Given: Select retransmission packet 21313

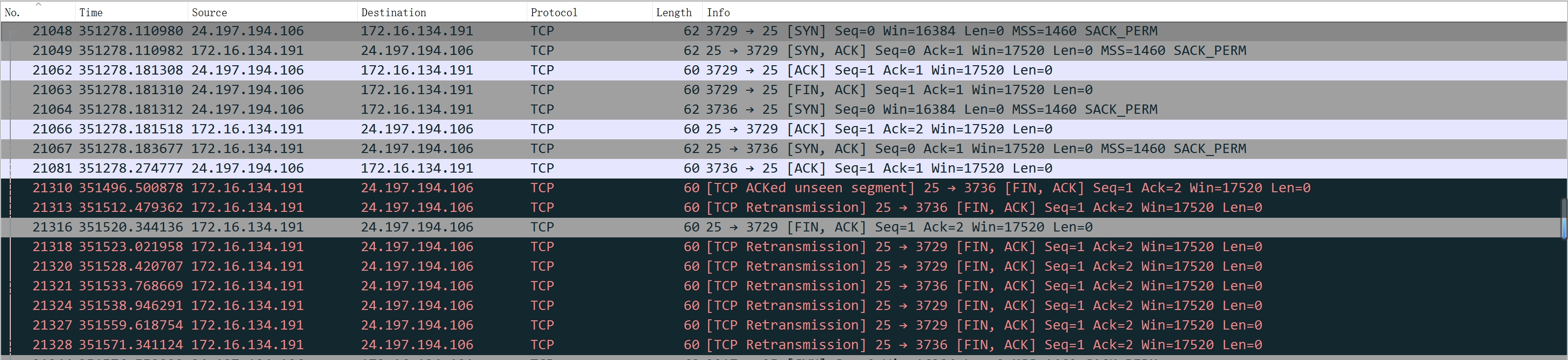Looking at the screenshot, I should pyautogui.click(x=426, y=207).
